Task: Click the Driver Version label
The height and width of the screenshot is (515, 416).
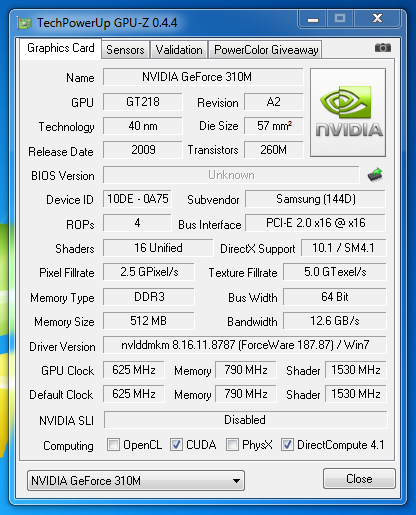Action: coord(62,347)
